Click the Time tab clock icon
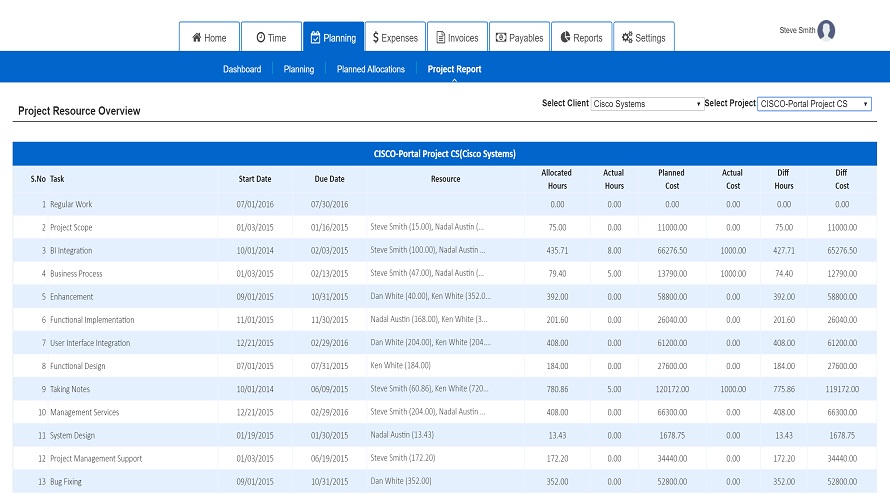Viewport: 890px width, 500px height. (261, 38)
